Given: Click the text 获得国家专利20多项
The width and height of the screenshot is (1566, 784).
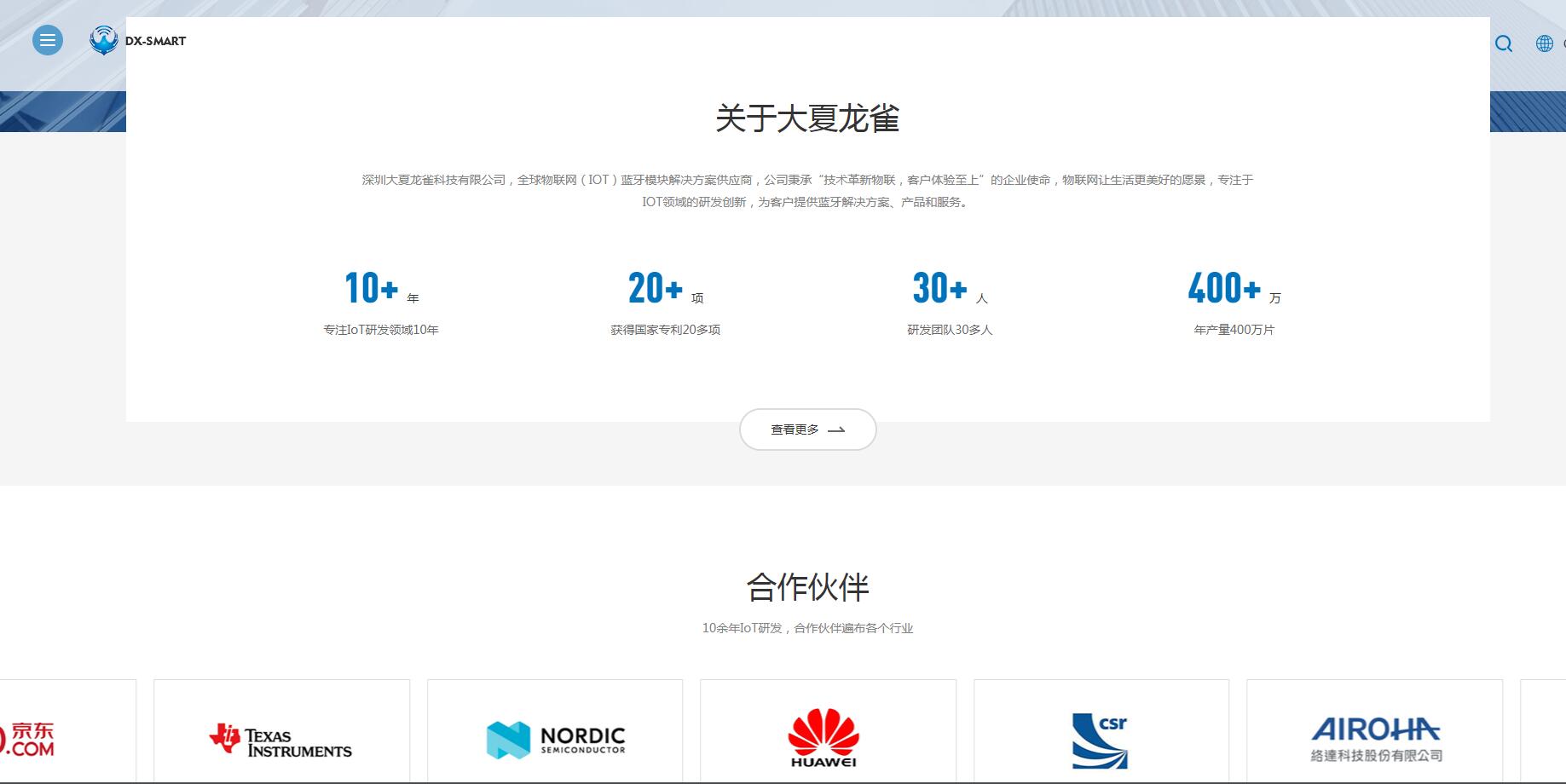Looking at the screenshot, I should coord(665,330).
